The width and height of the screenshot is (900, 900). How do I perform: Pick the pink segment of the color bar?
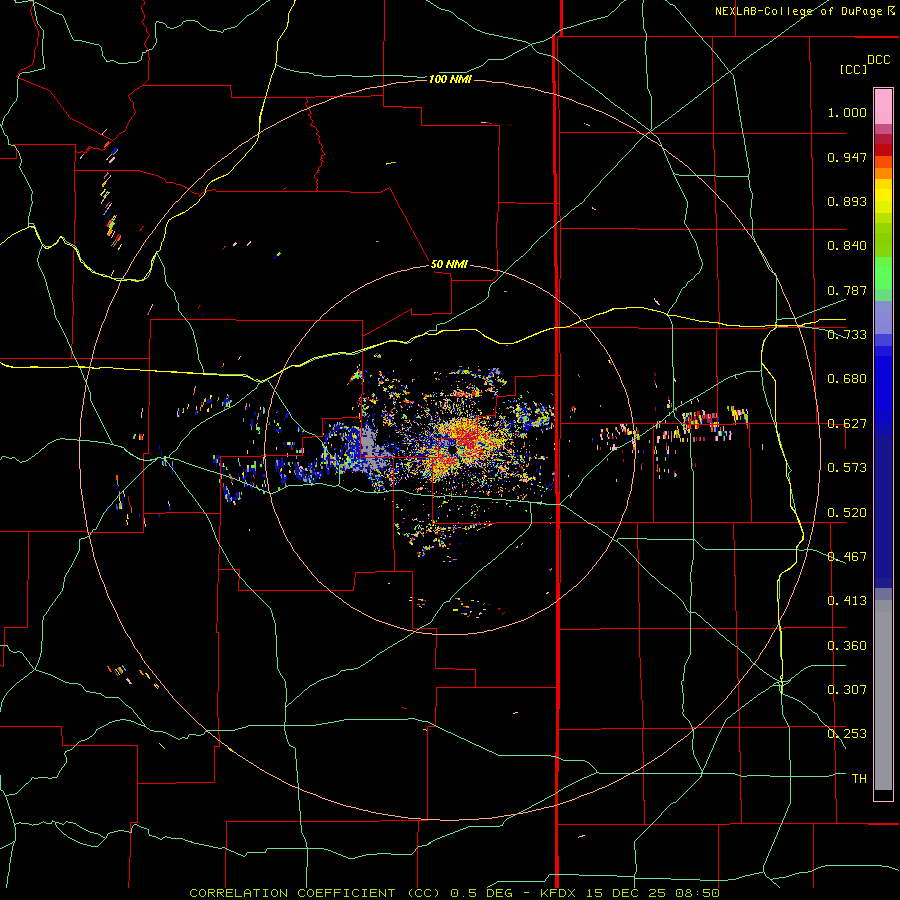pyautogui.click(x=883, y=106)
